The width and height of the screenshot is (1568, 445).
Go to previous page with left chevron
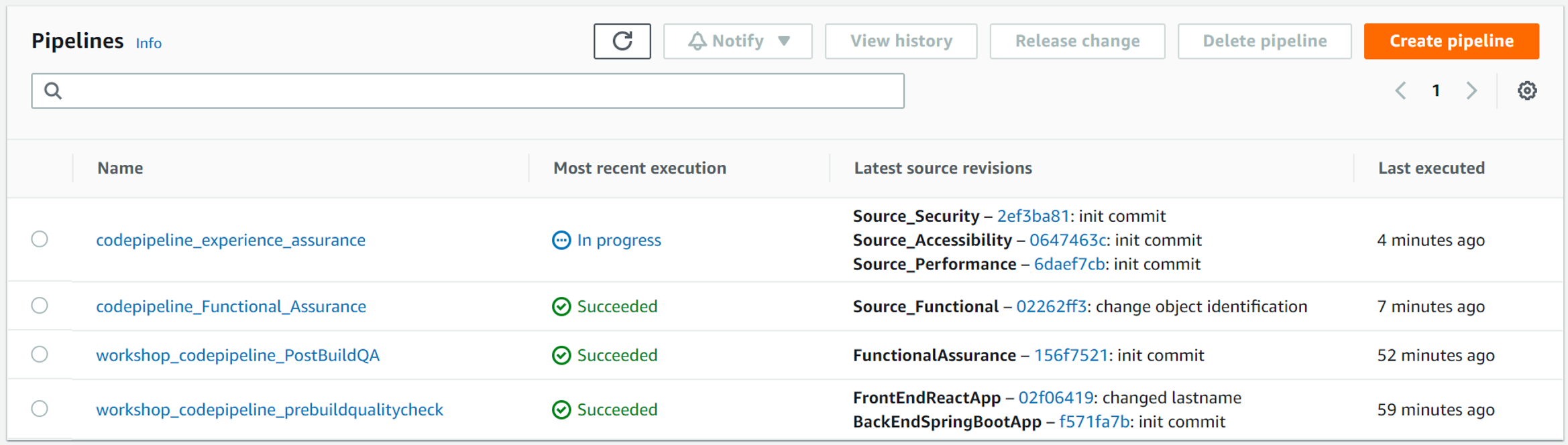(1400, 90)
